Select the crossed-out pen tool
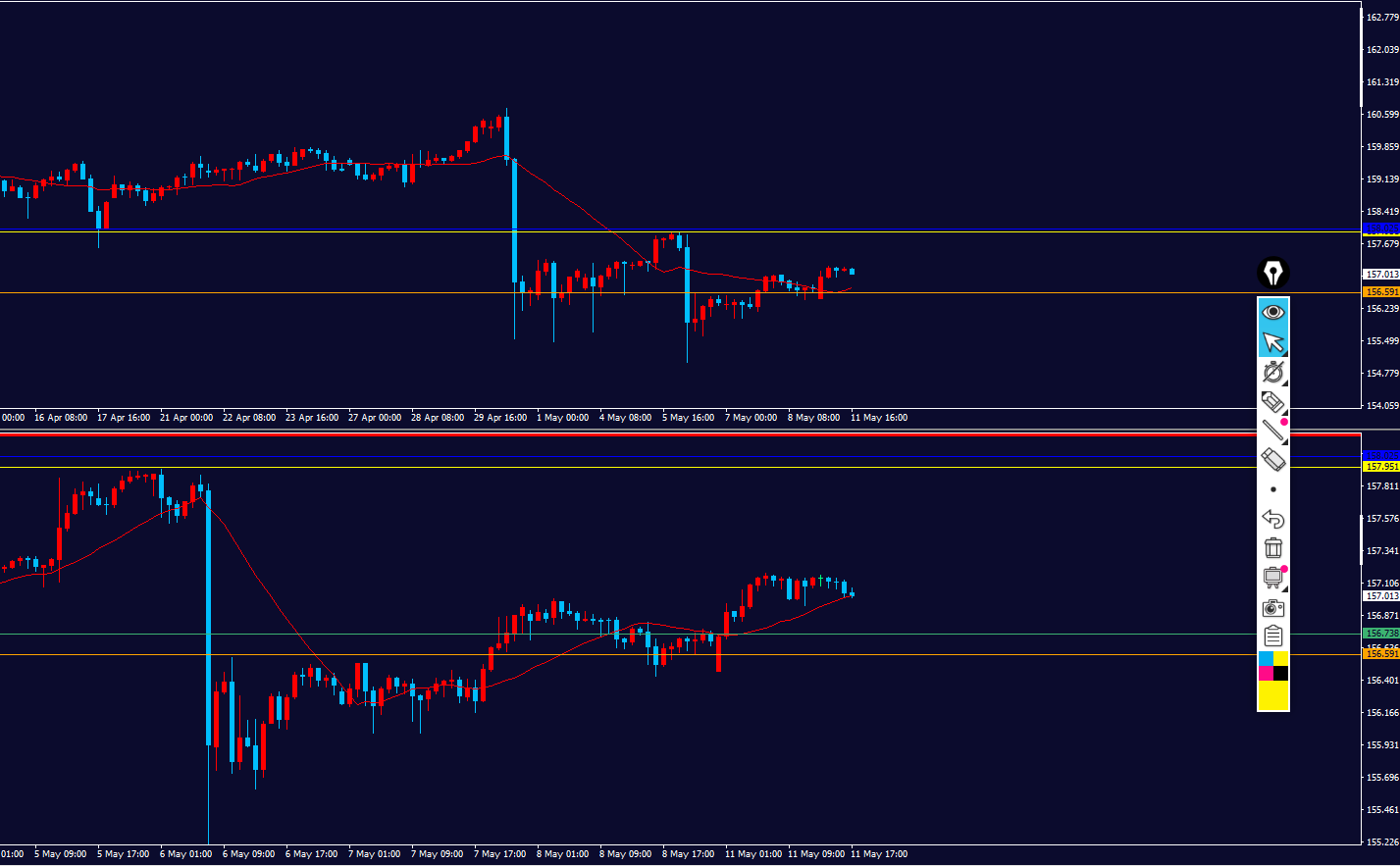The height and width of the screenshot is (866, 1400). click(x=1273, y=372)
